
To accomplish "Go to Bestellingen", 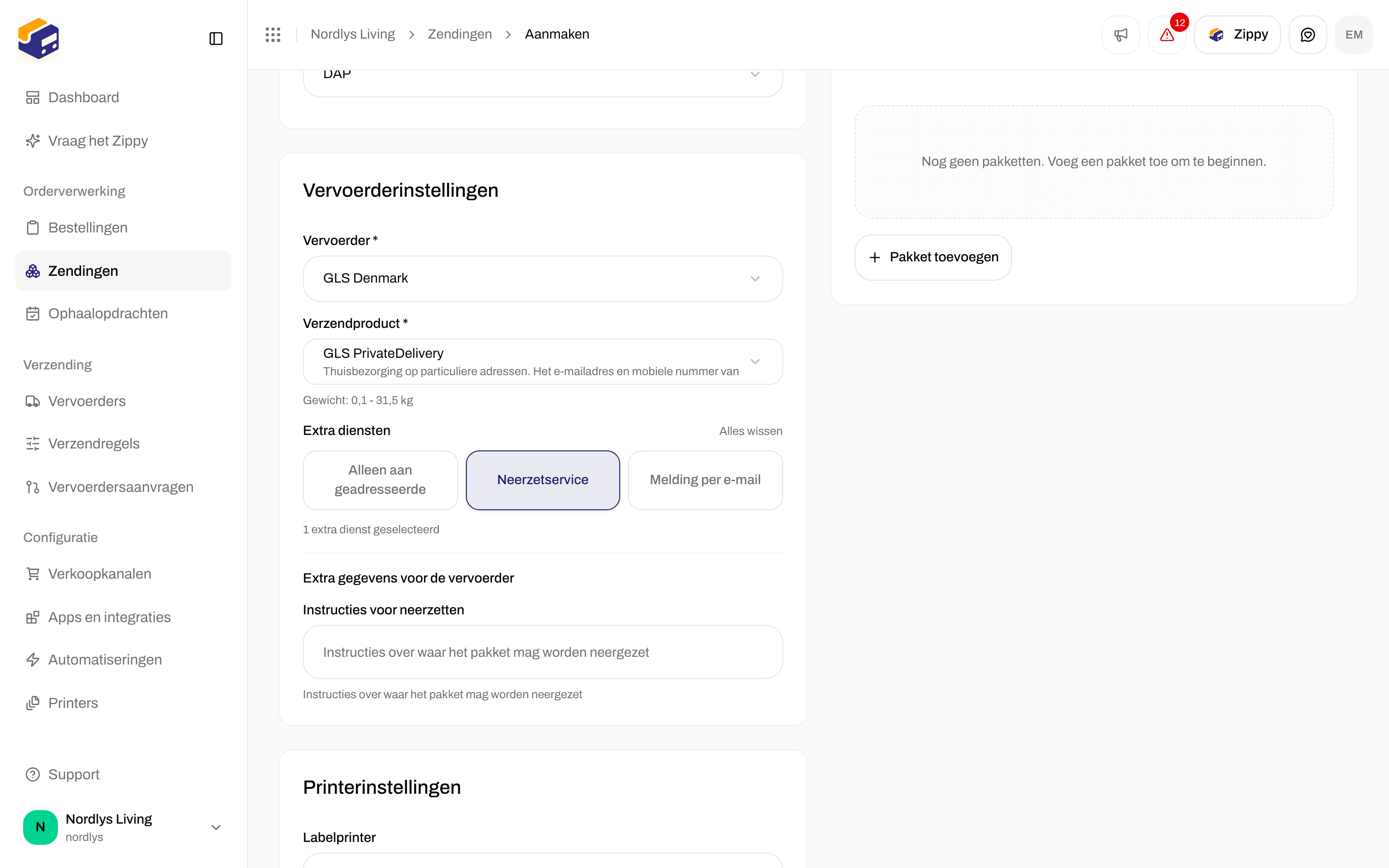I will point(123,227).
